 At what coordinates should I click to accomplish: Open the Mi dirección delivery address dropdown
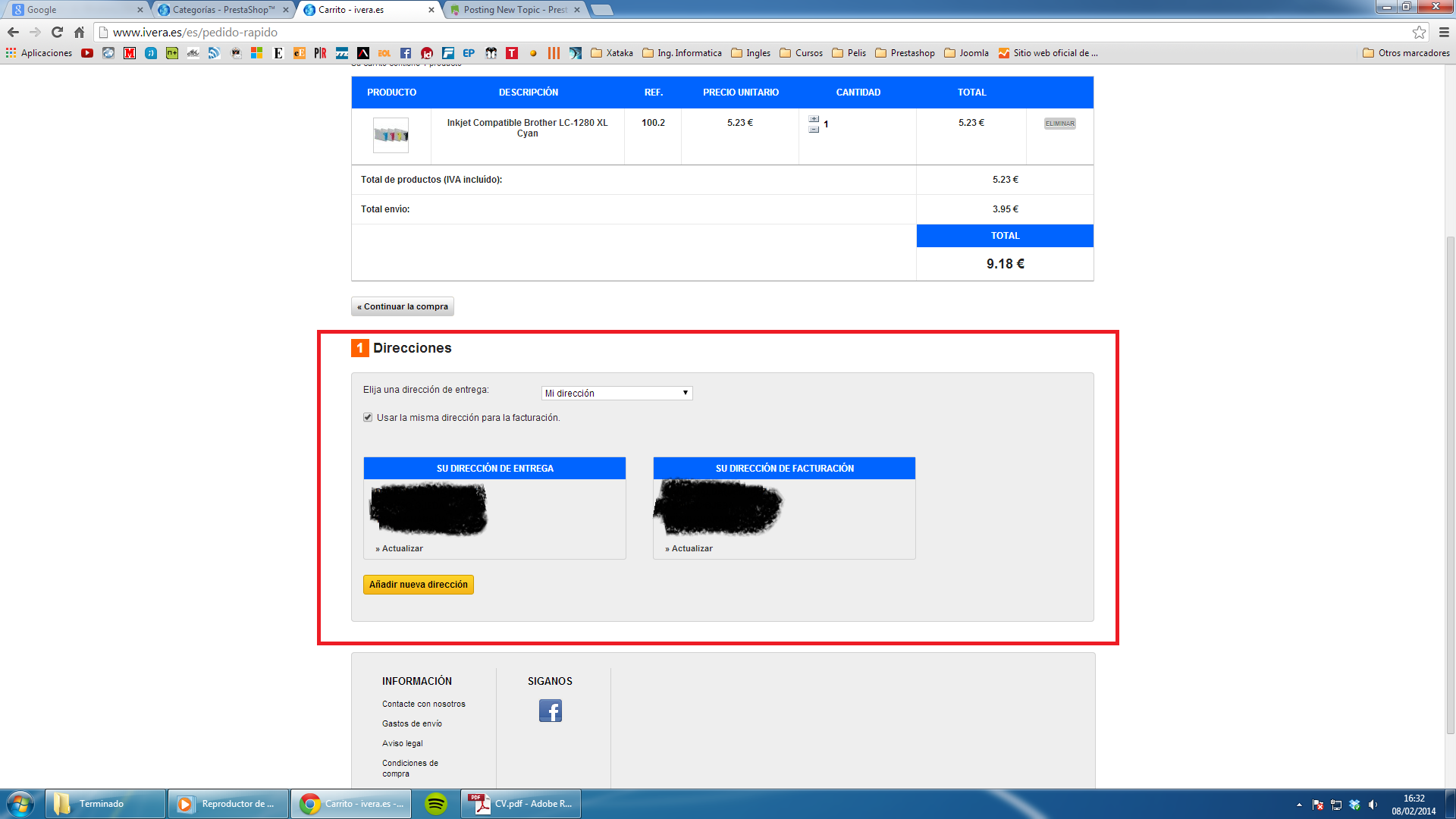point(617,393)
